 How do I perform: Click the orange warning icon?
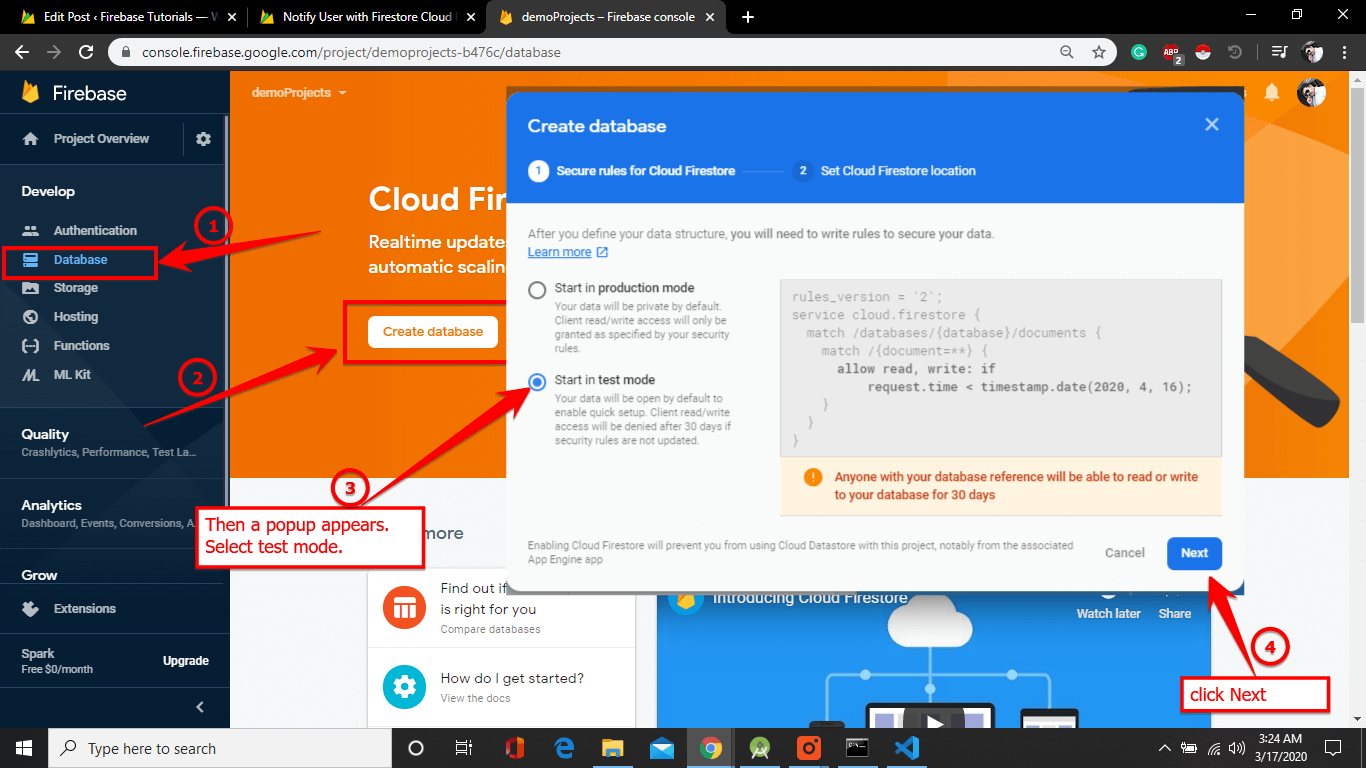tap(813, 477)
